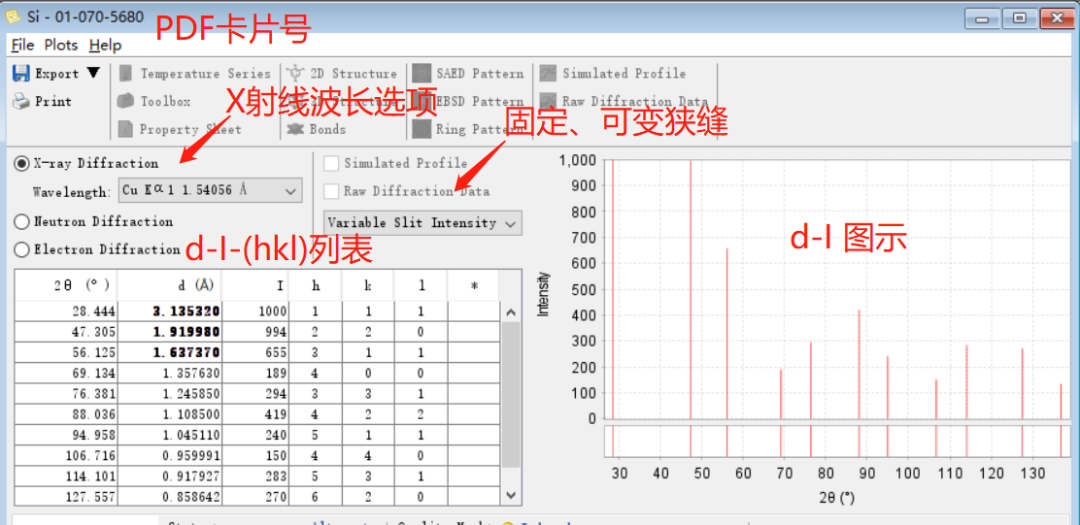1080x525 pixels.
Task: Select X-ray Diffraction radio button
Action: tap(22, 163)
